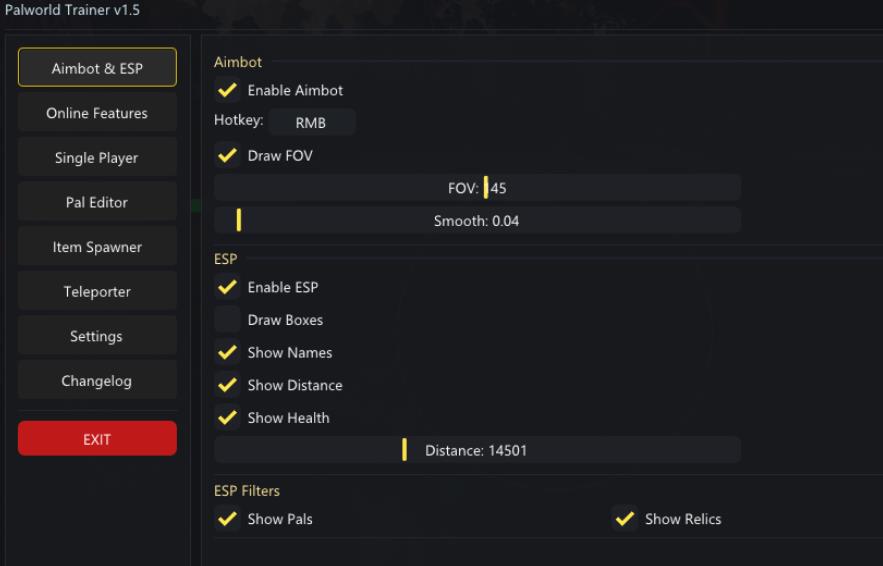Toggle the Show Health checkbox
Viewport: 883px width, 566px height.
click(228, 418)
